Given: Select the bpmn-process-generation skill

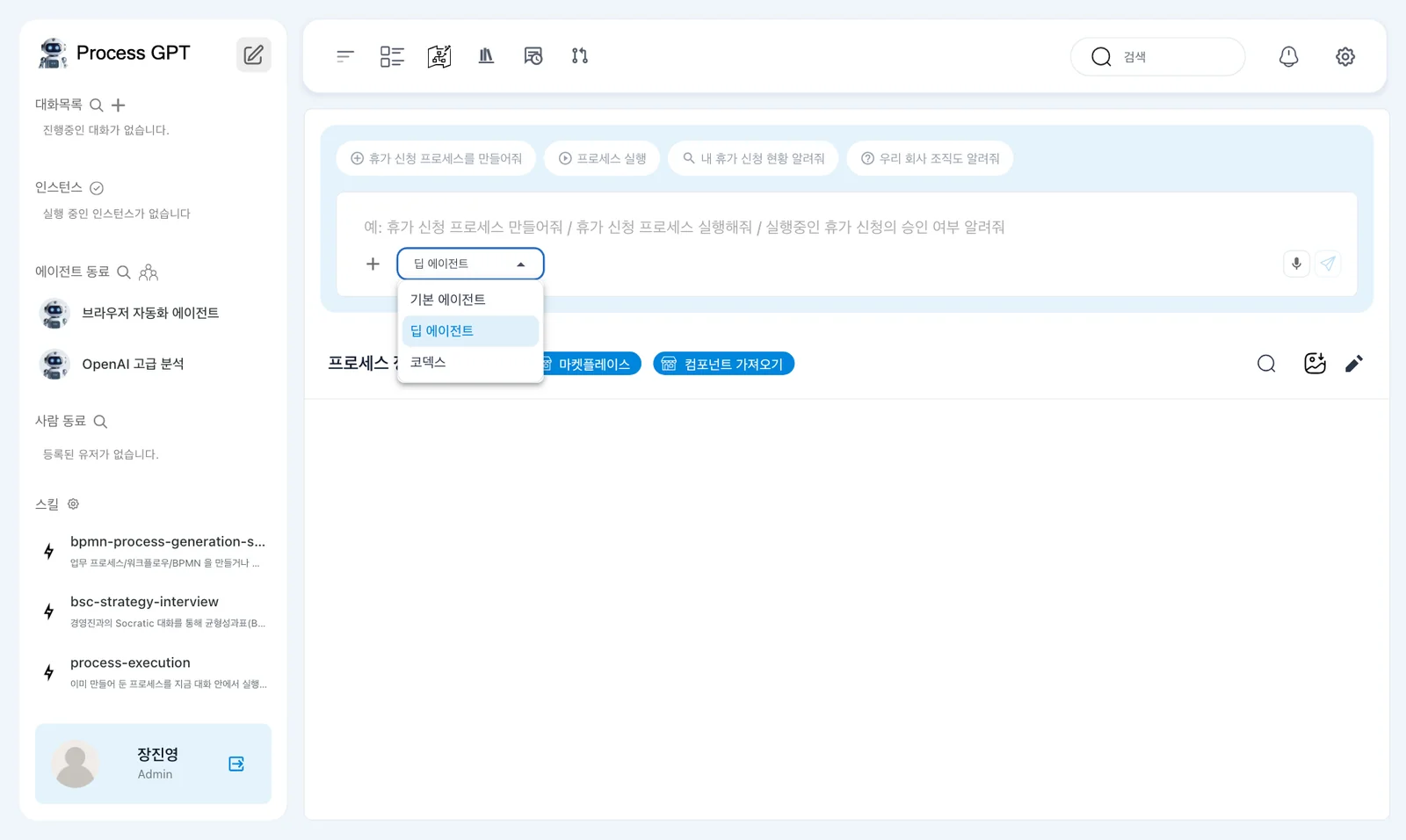Looking at the screenshot, I should coord(153,551).
